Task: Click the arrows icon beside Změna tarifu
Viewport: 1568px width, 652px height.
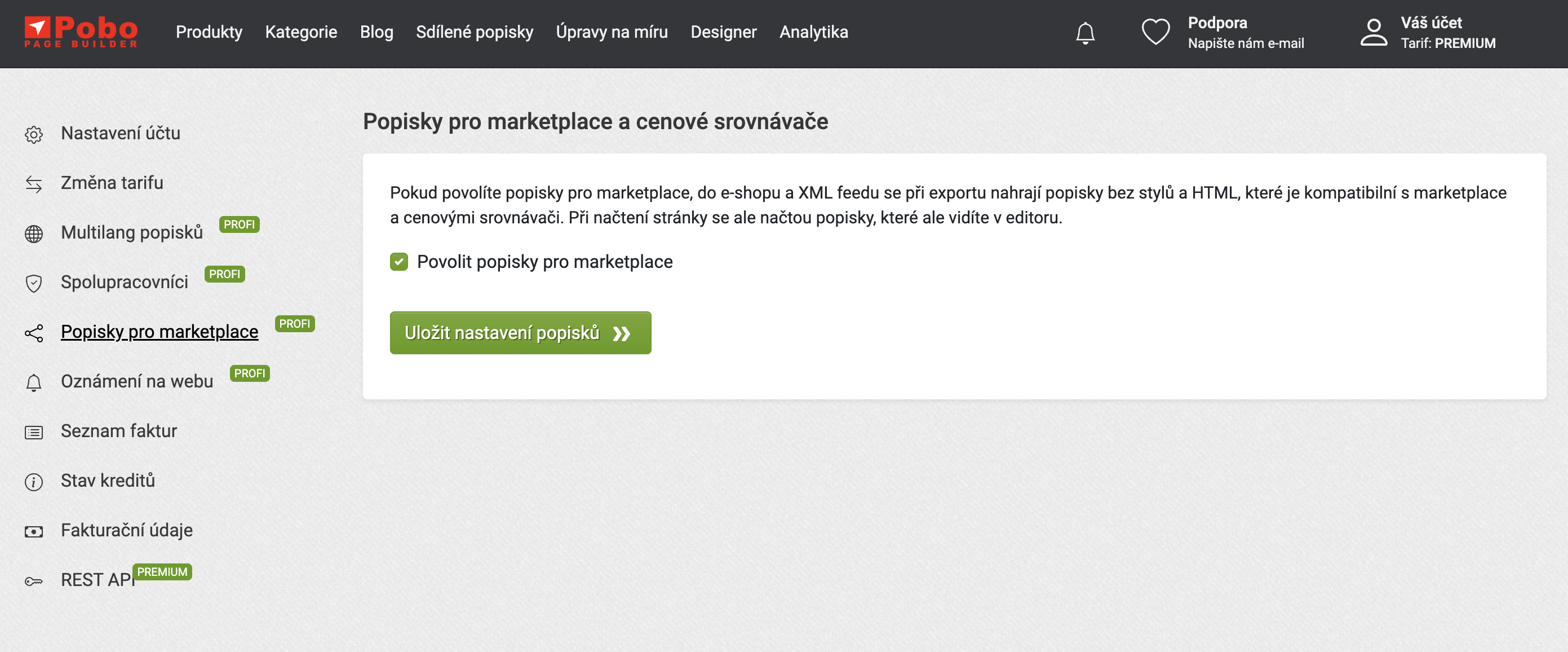Action: (x=33, y=184)
